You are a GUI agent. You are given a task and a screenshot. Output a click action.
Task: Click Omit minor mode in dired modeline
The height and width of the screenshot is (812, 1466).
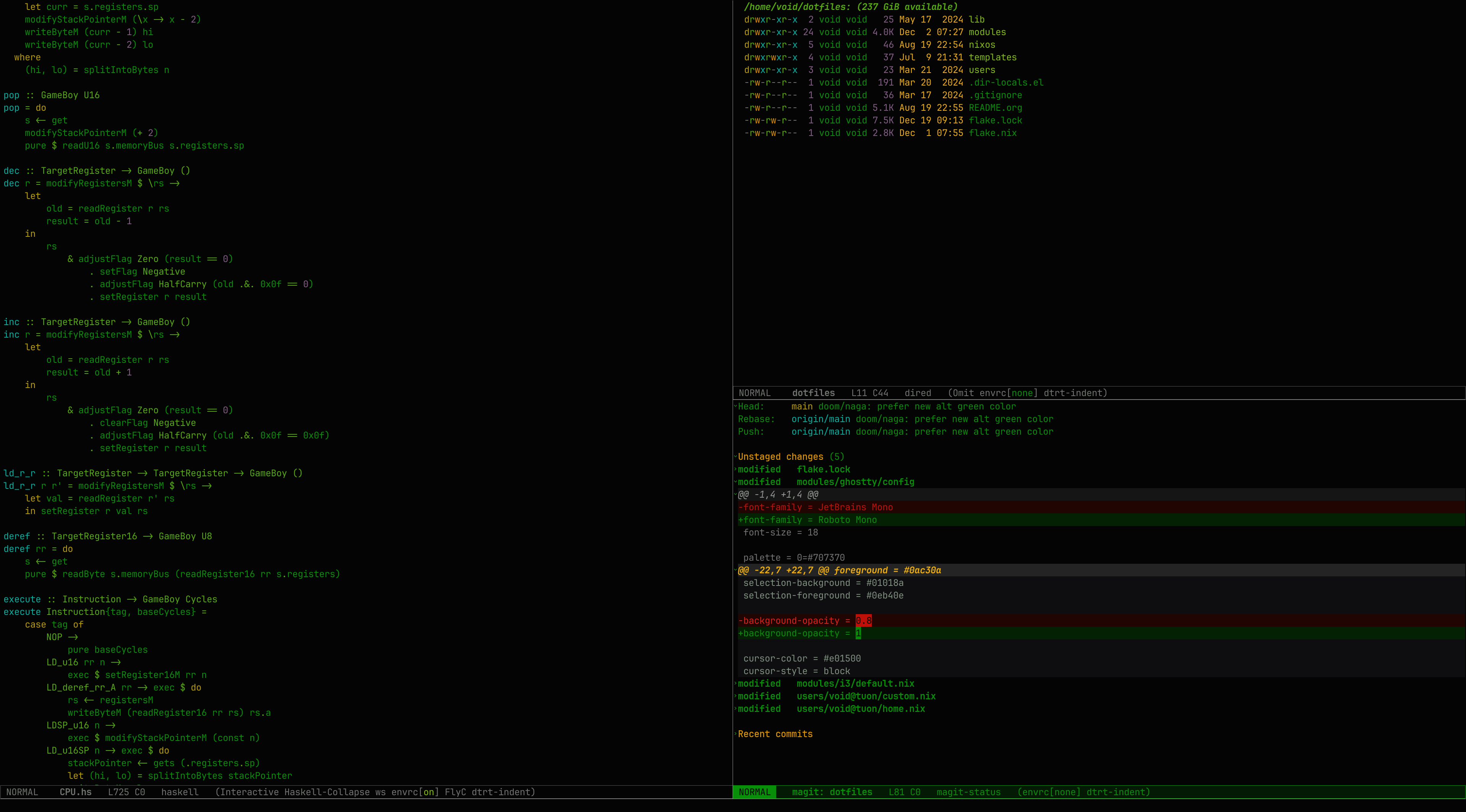963,393
